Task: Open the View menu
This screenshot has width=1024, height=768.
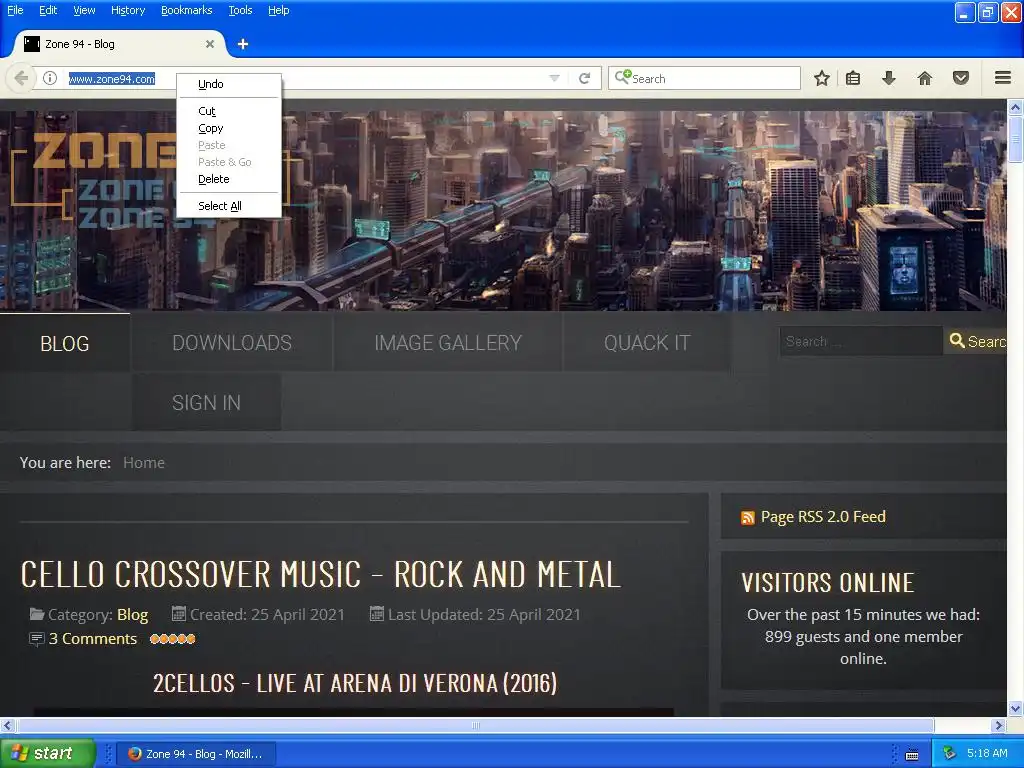Action: [84, 10]
